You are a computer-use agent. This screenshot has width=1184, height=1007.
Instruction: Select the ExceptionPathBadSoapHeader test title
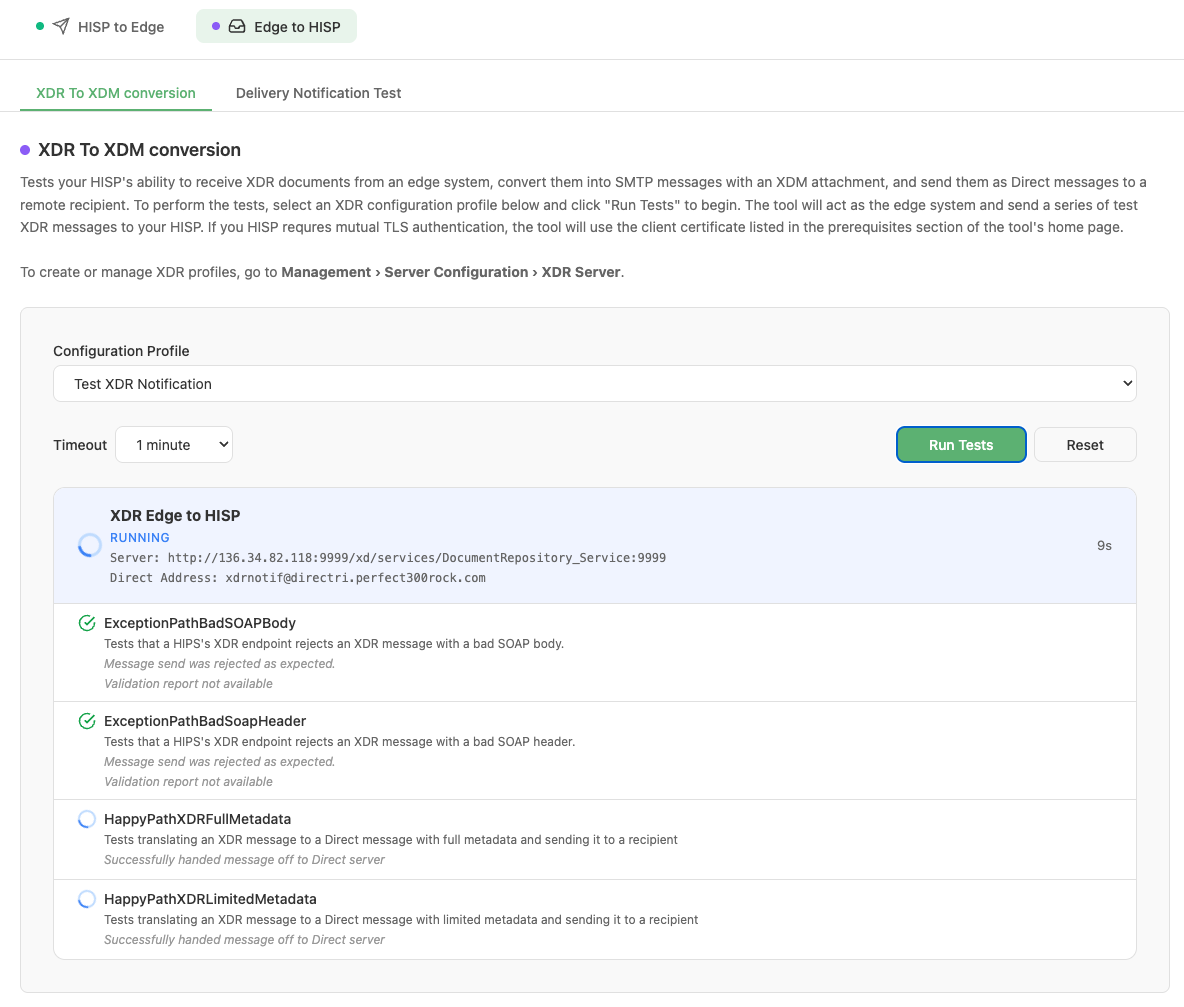[x=205, y=721]
